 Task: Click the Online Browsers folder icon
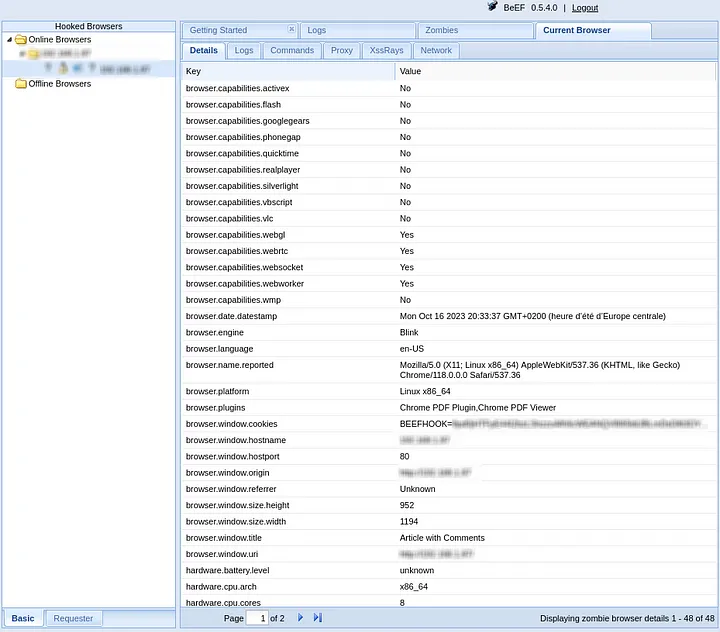coord(21,40)
